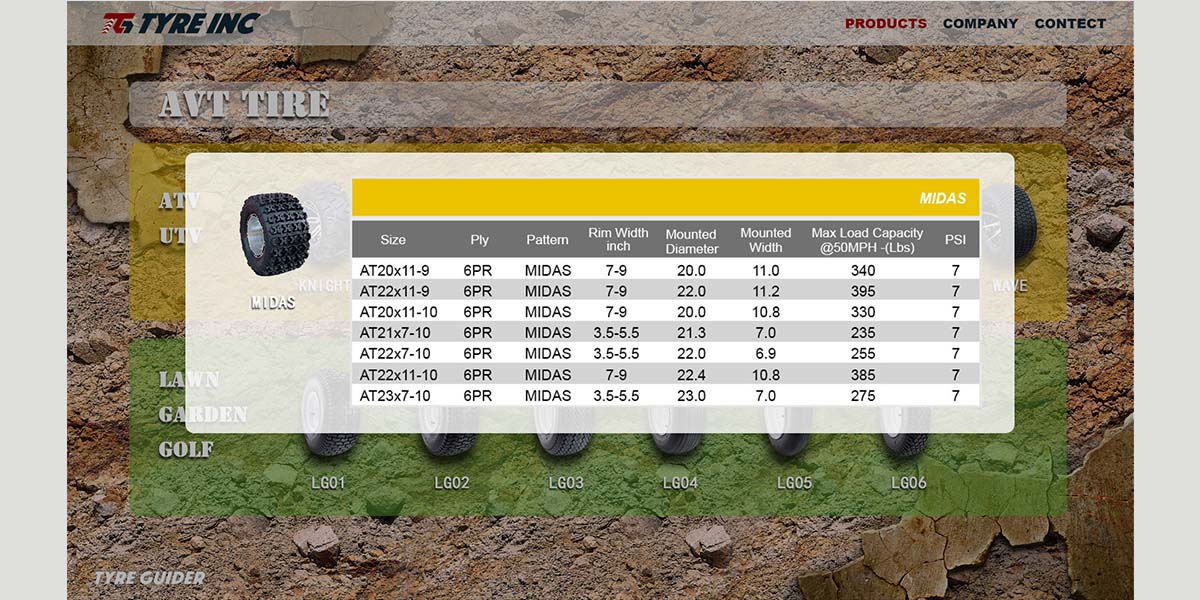This screenshot has height=600, width=1200.
Task: Select the ATV category label
Action: tap(180, 201)
